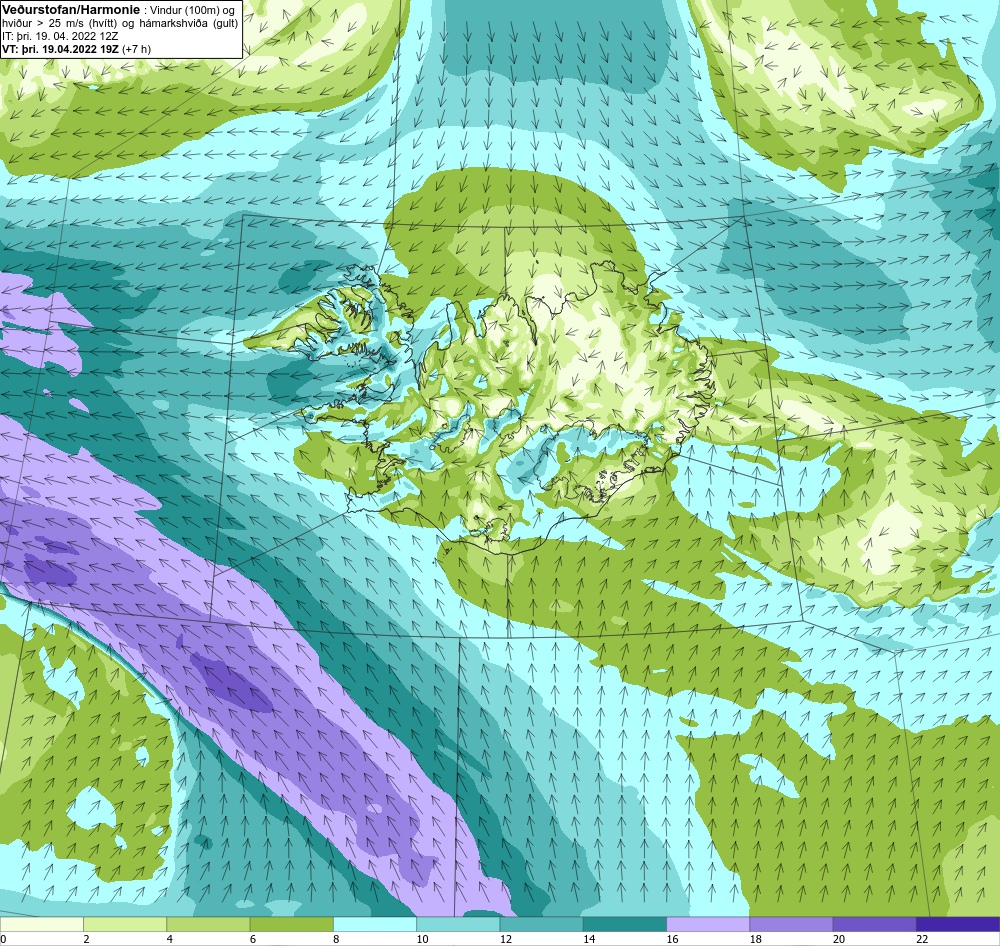This screenshot has height=946, width=1000.
Task: Click the 20–22 m/s violet legend swatch
Action: pos(874,924)
